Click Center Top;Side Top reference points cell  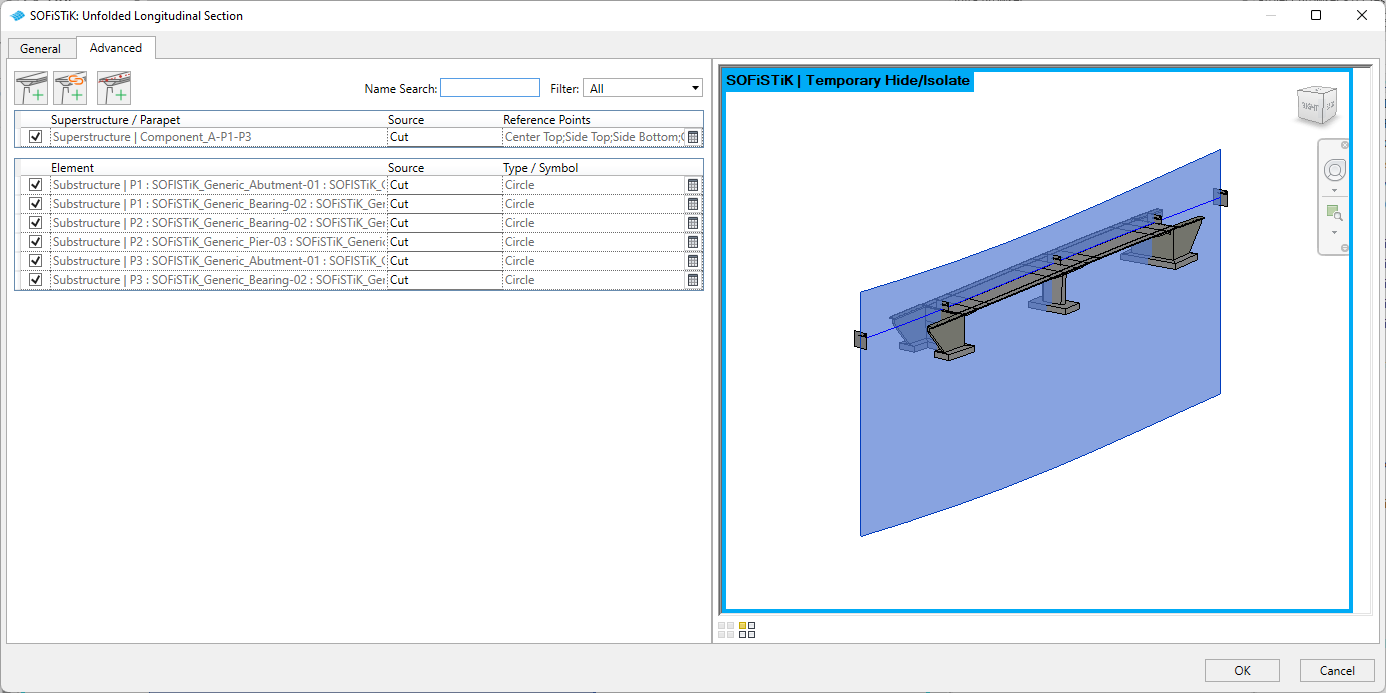click(593, 137)
